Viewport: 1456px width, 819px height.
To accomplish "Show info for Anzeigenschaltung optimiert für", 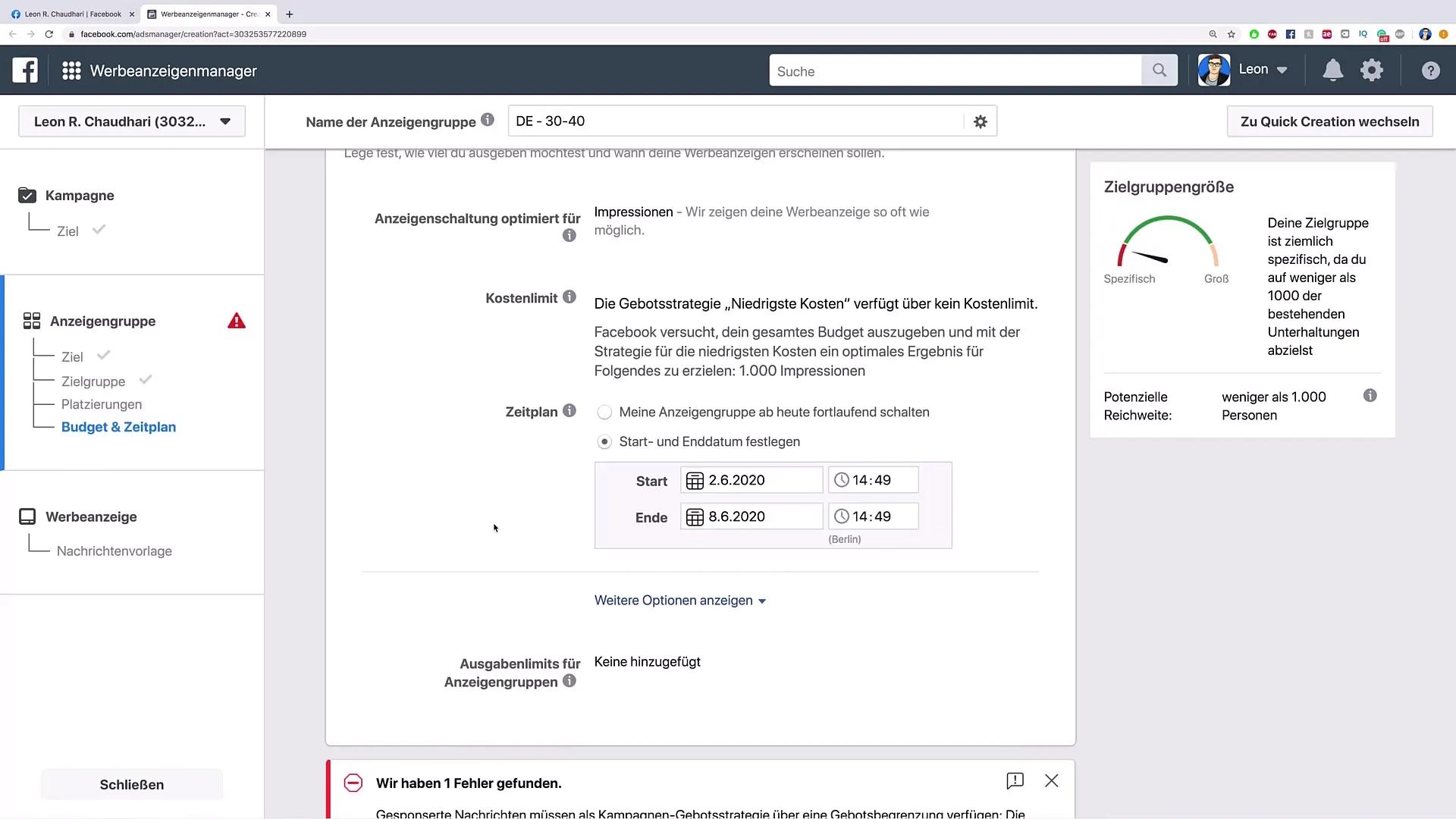I will pyautogui.click(x=570, y=236).
